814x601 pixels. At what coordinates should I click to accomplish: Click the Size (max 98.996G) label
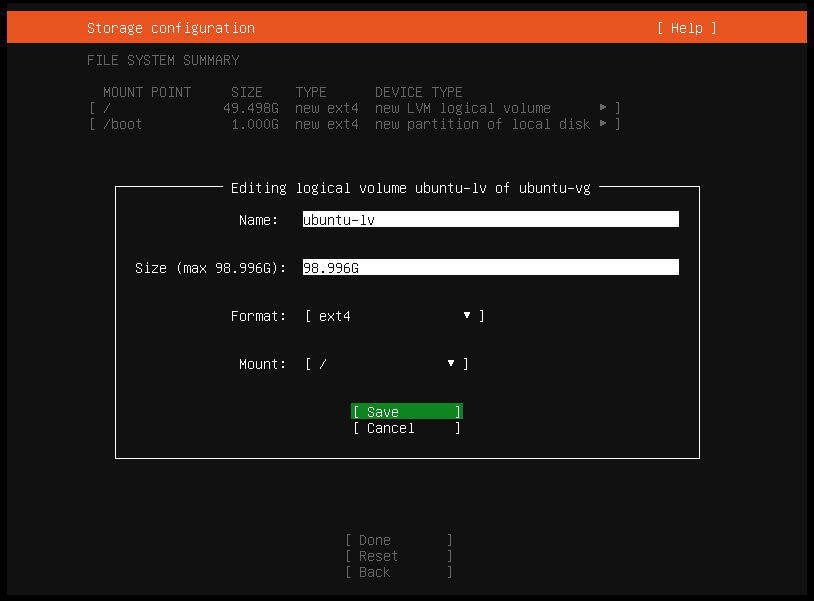tap(210, 268)
